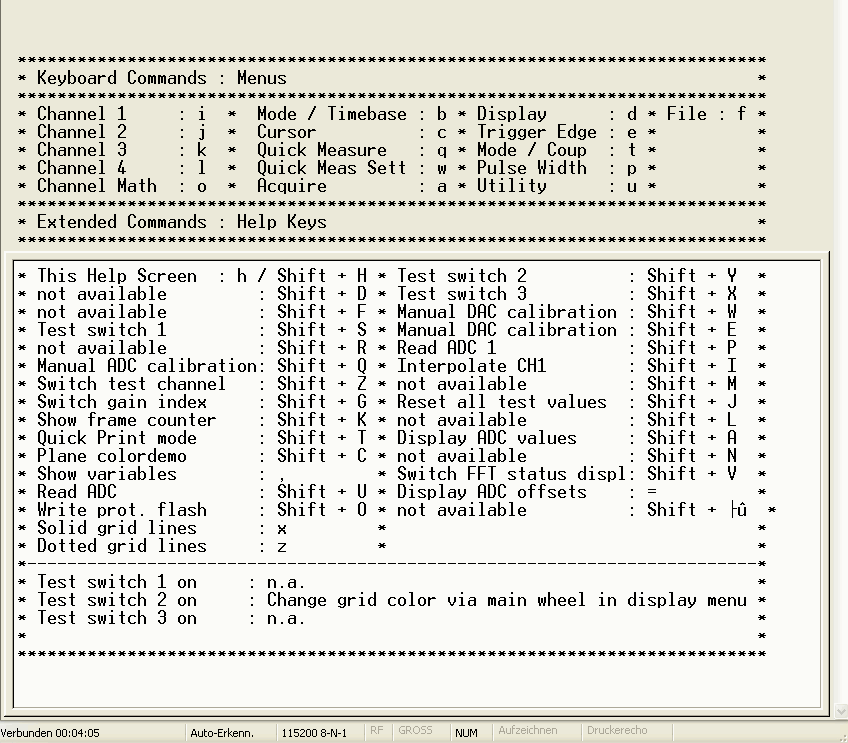
Task: Click the empty terminal area below asterisk border
Action: [416, 684]
